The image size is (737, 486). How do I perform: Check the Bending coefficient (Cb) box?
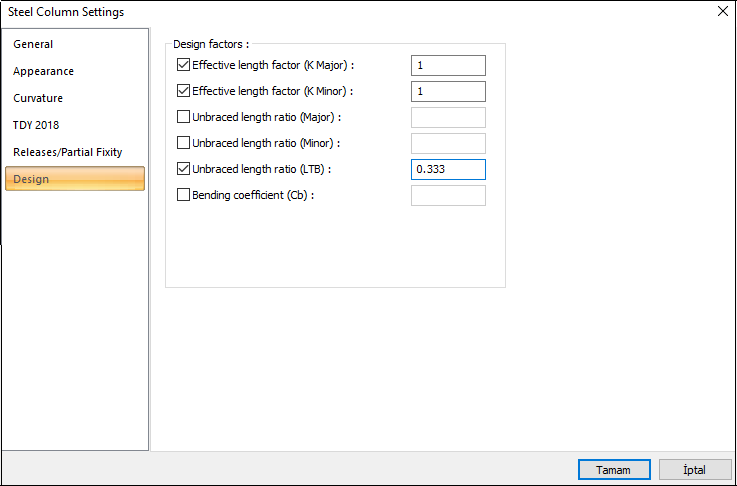pyautogui.click(x=183, y=195)
